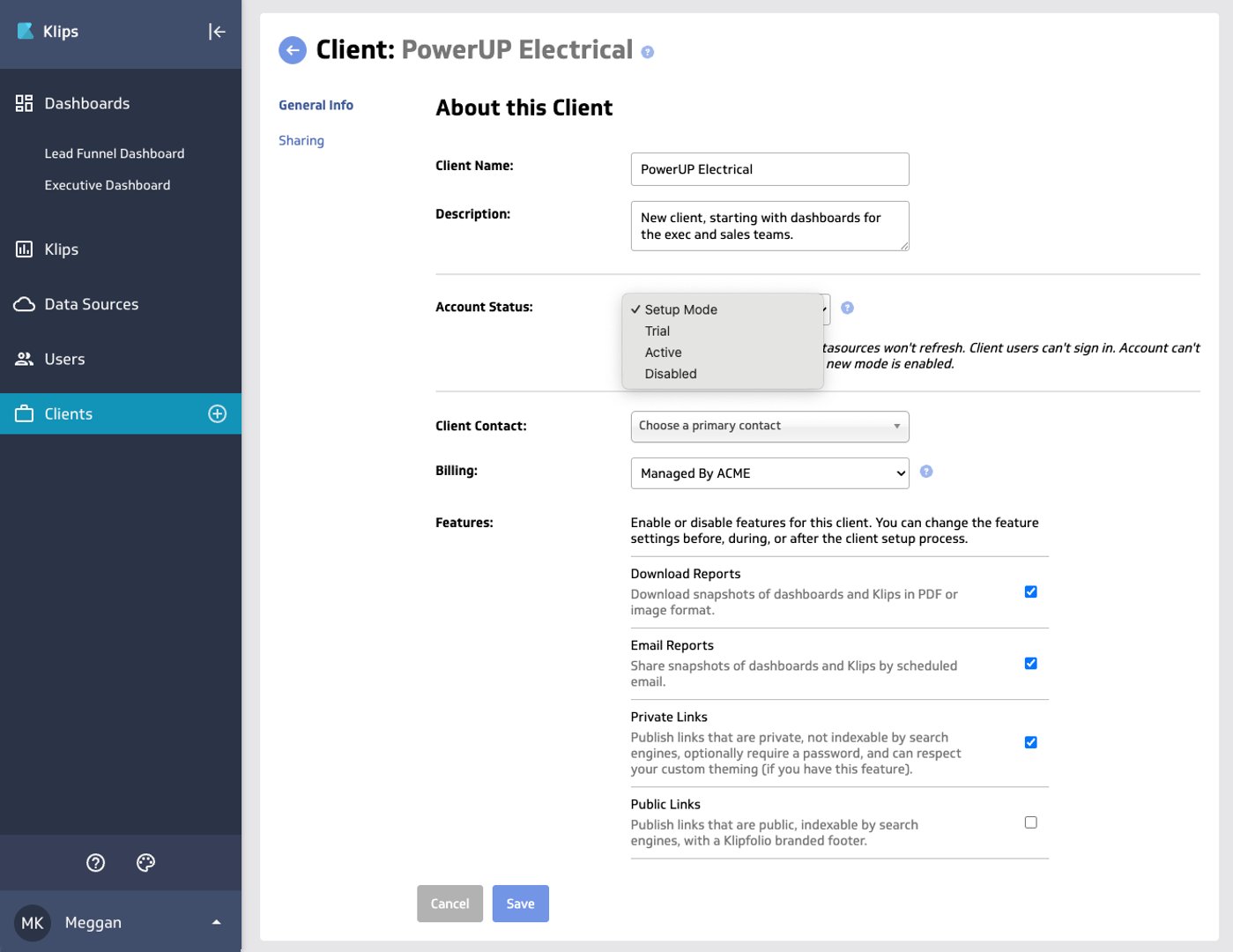Click the Clients briefcase icon
The height and width of the screenshot is (952, 1233).
pos(24,413)
